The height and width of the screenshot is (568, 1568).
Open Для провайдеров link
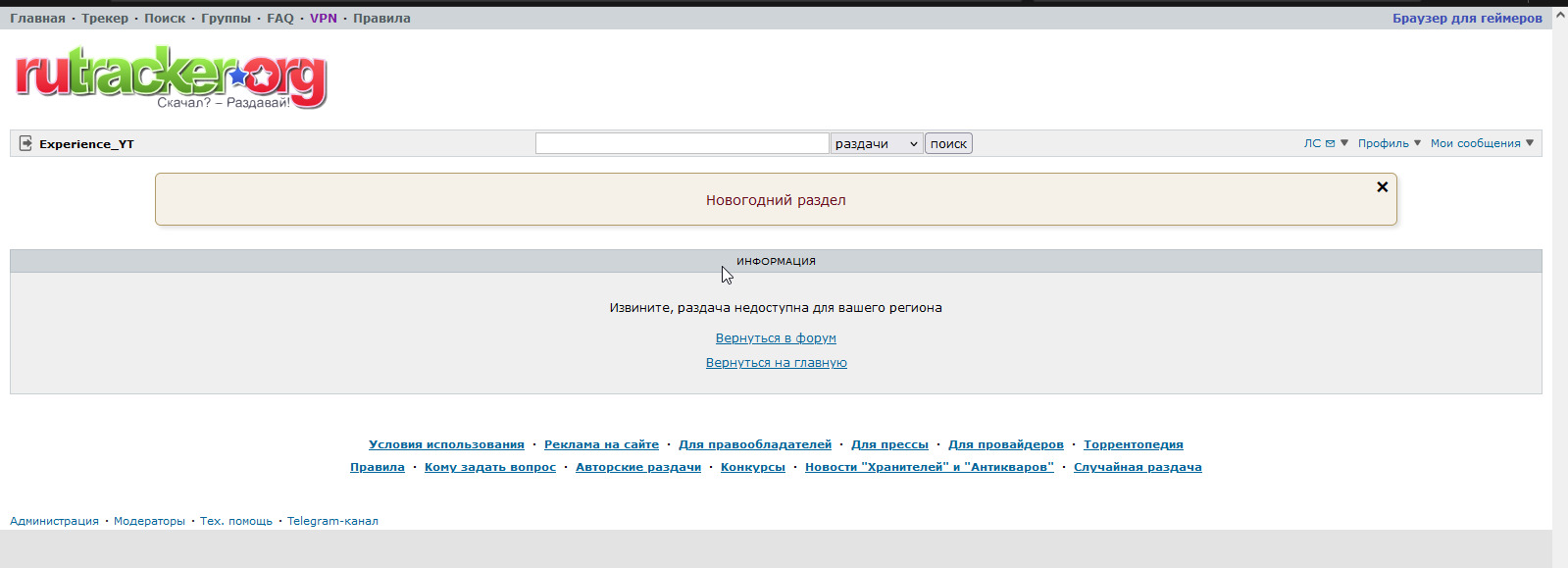coord(1005,444)
